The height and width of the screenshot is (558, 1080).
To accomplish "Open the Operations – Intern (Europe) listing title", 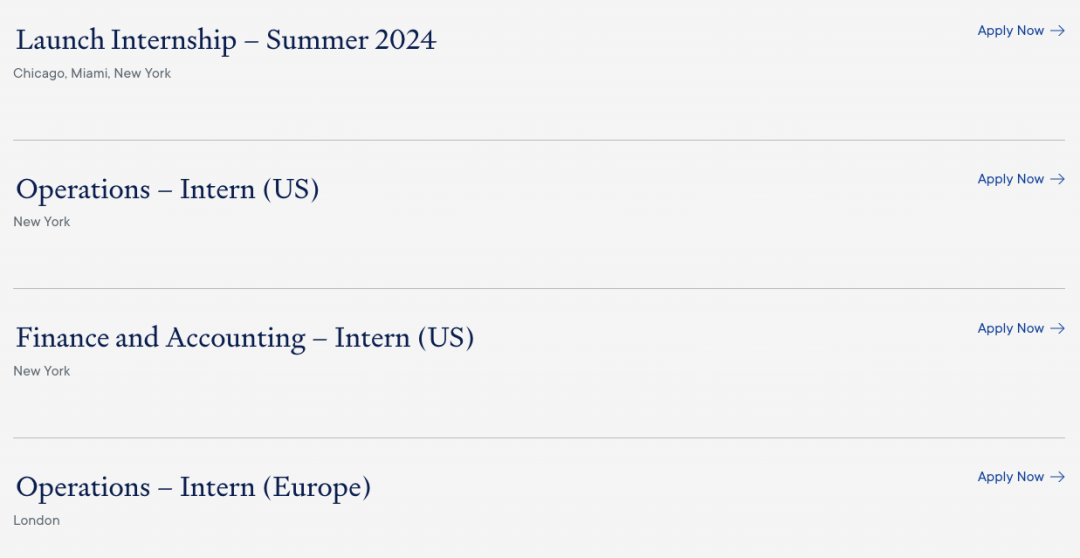I will tap(193, 487).
